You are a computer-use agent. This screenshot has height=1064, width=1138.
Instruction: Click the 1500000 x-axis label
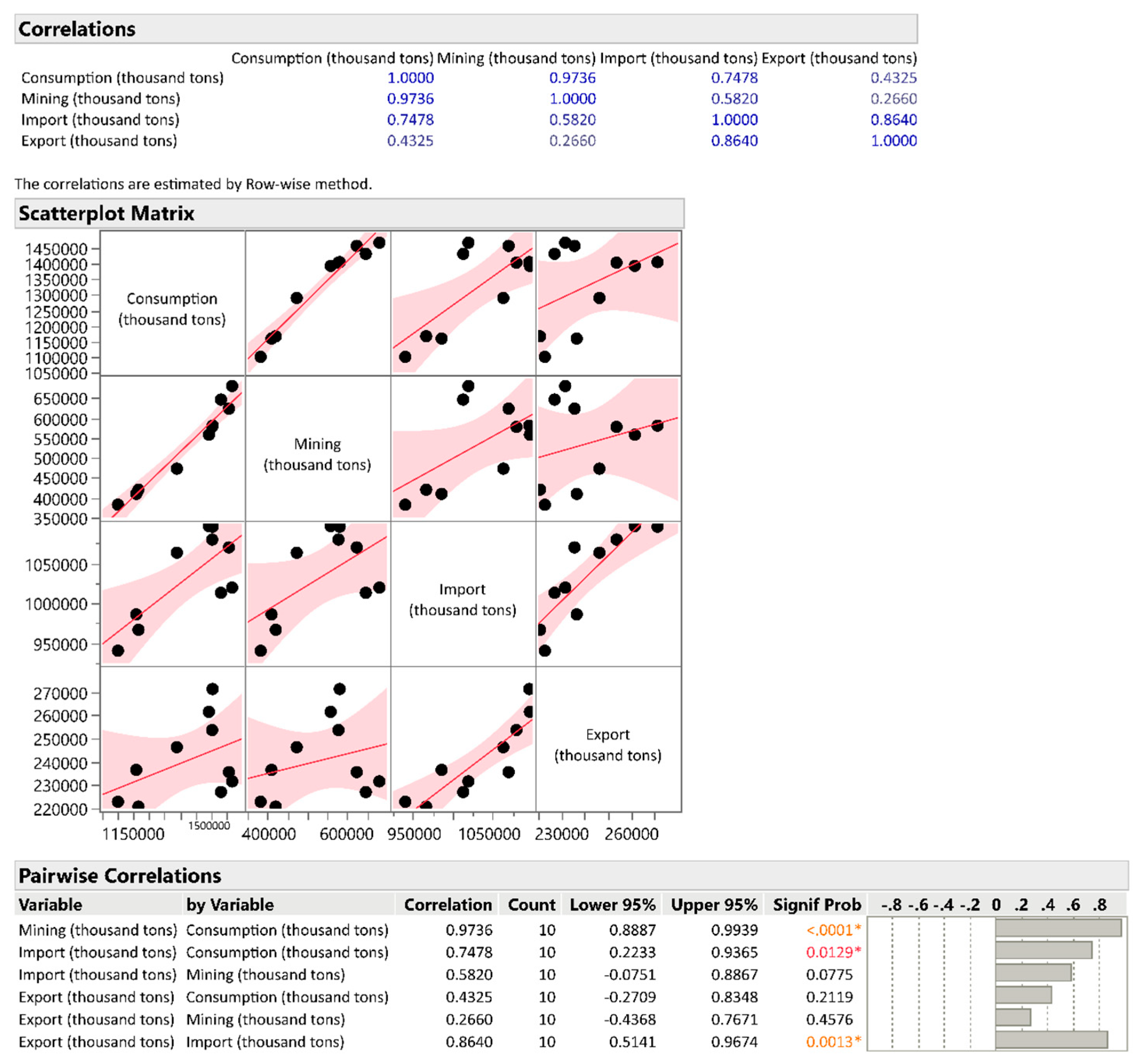209,826
